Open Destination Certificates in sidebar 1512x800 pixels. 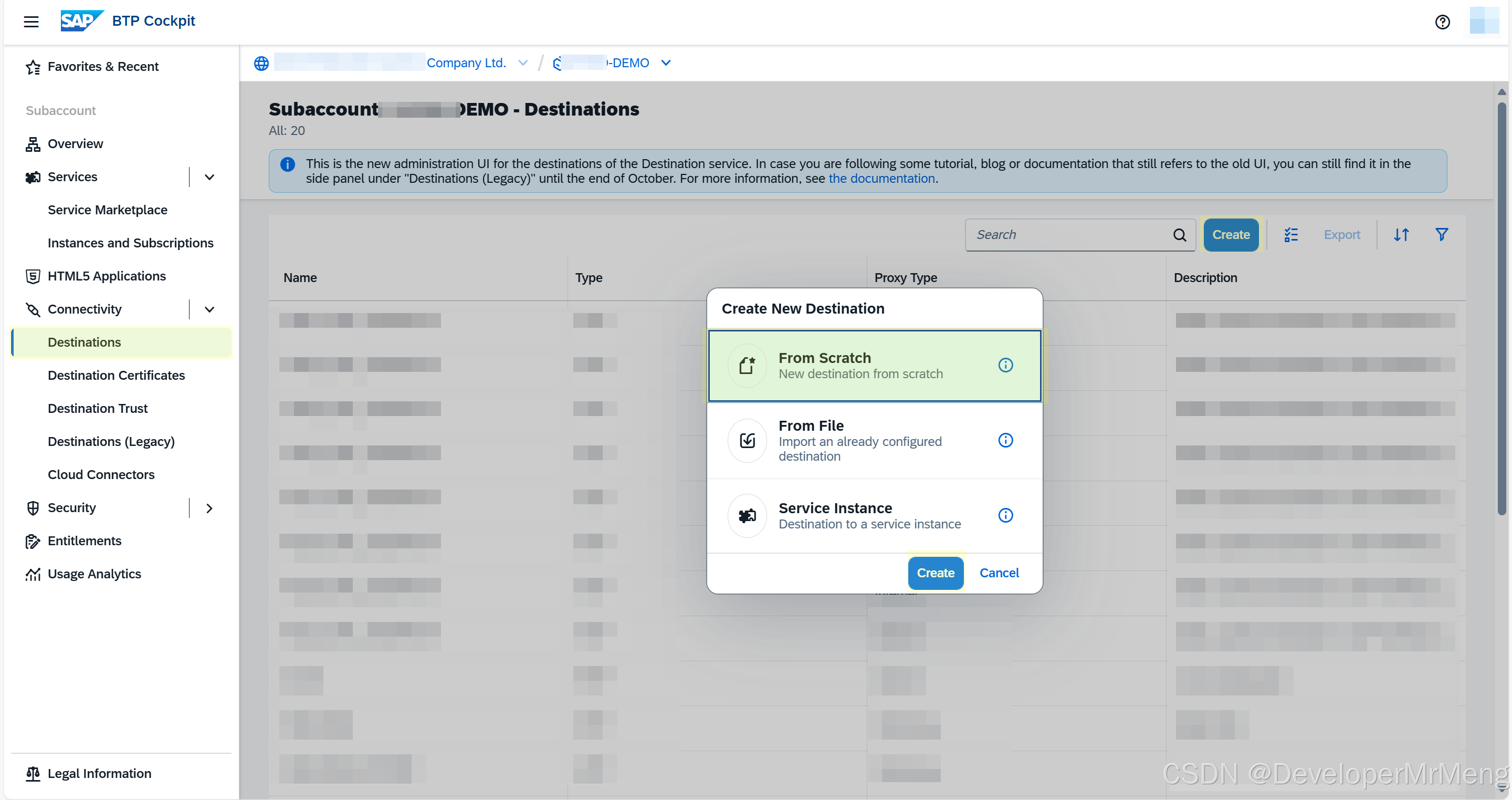click(116, 375)
